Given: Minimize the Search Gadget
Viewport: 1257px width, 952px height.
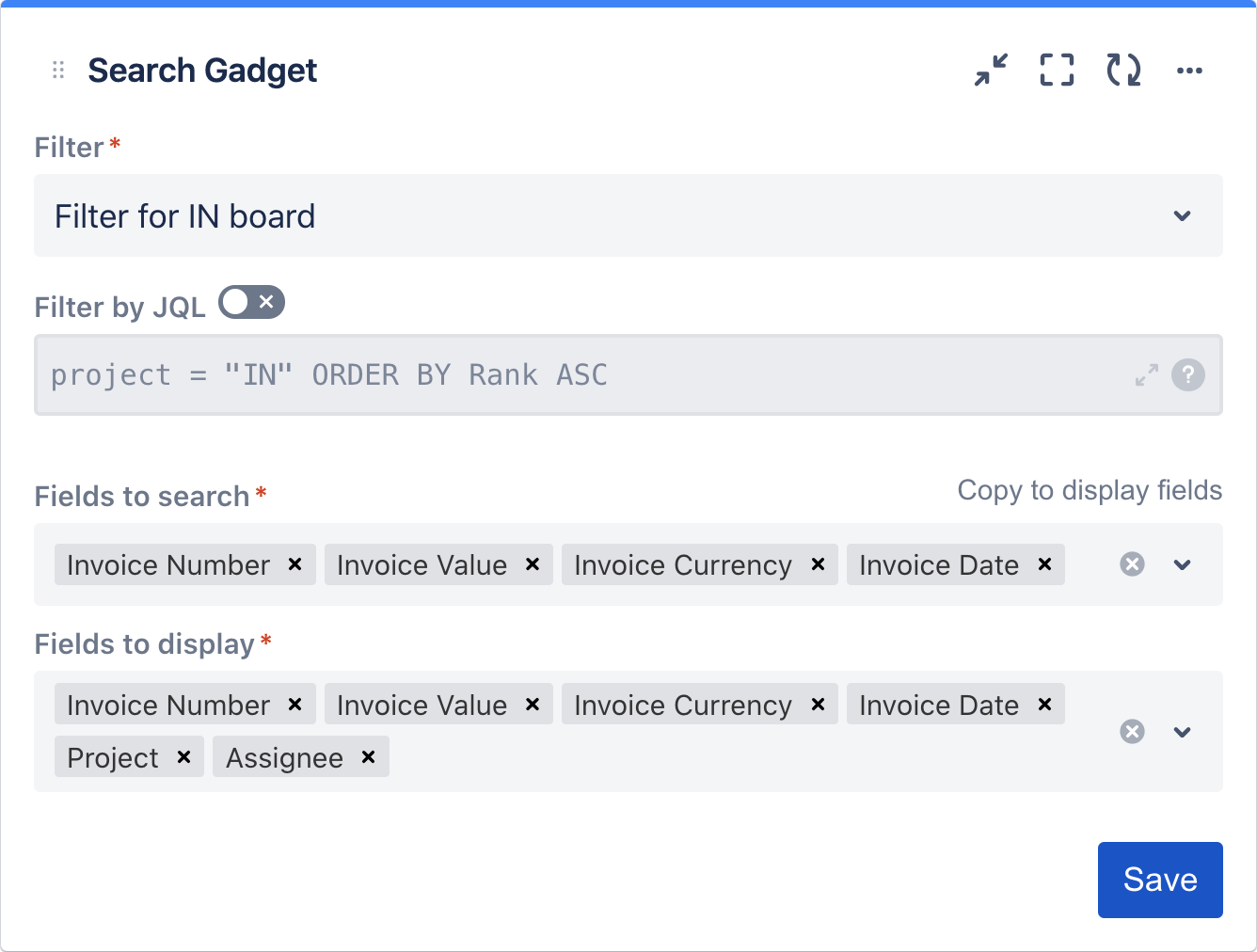Looking at the screenshot, I should point(991,70).
